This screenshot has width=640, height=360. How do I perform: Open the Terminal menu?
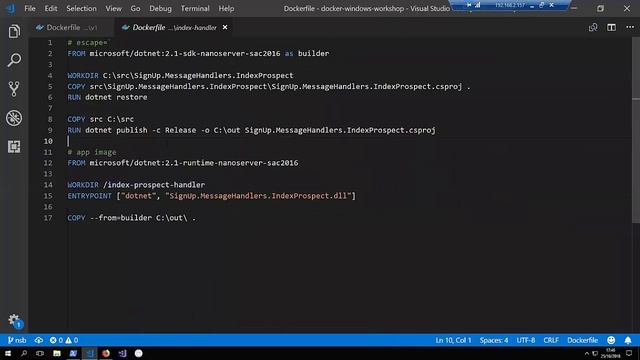click(195, 8)
